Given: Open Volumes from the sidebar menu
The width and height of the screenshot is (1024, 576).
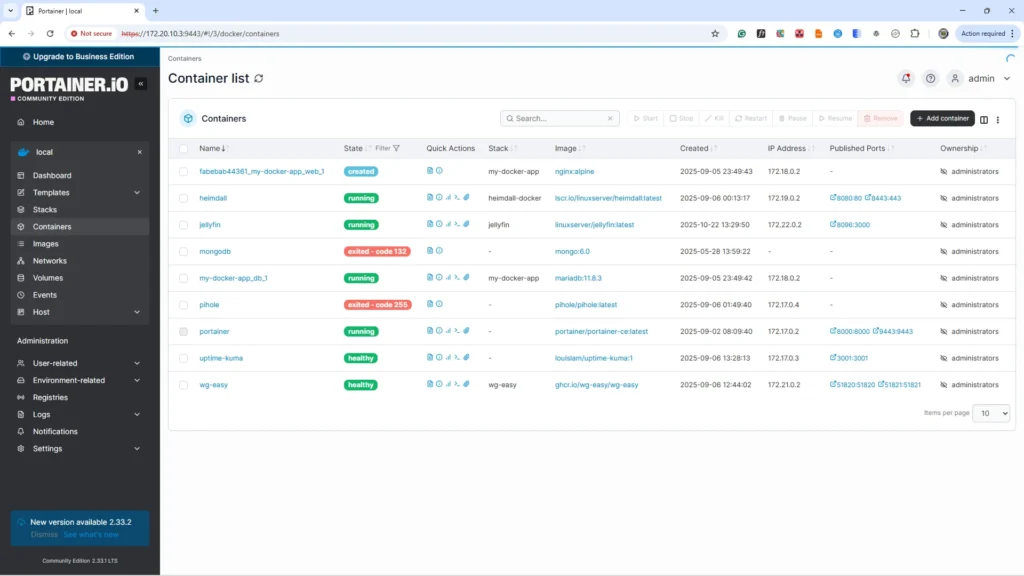Looking at the screenshot, I should click(47, 278).
